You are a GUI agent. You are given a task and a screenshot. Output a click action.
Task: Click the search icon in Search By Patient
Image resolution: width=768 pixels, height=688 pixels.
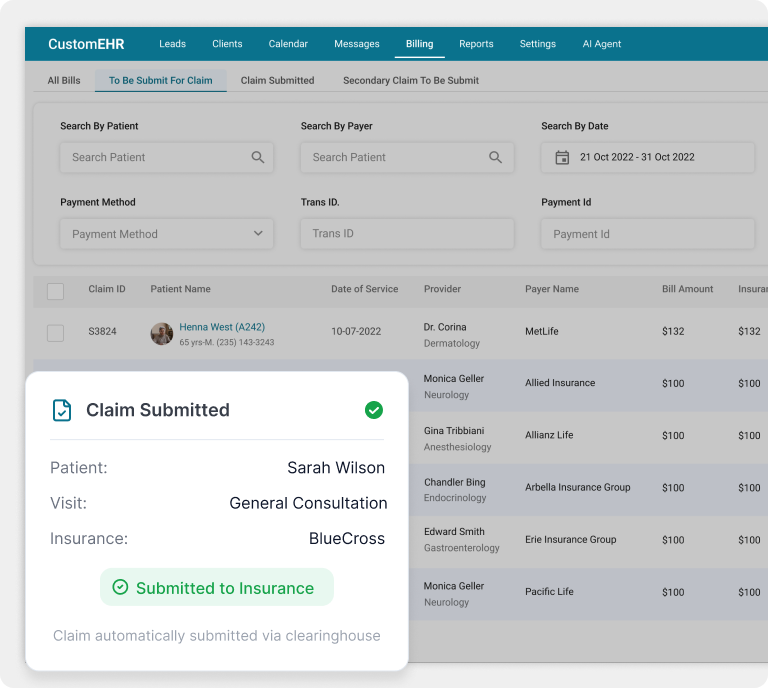258,157
